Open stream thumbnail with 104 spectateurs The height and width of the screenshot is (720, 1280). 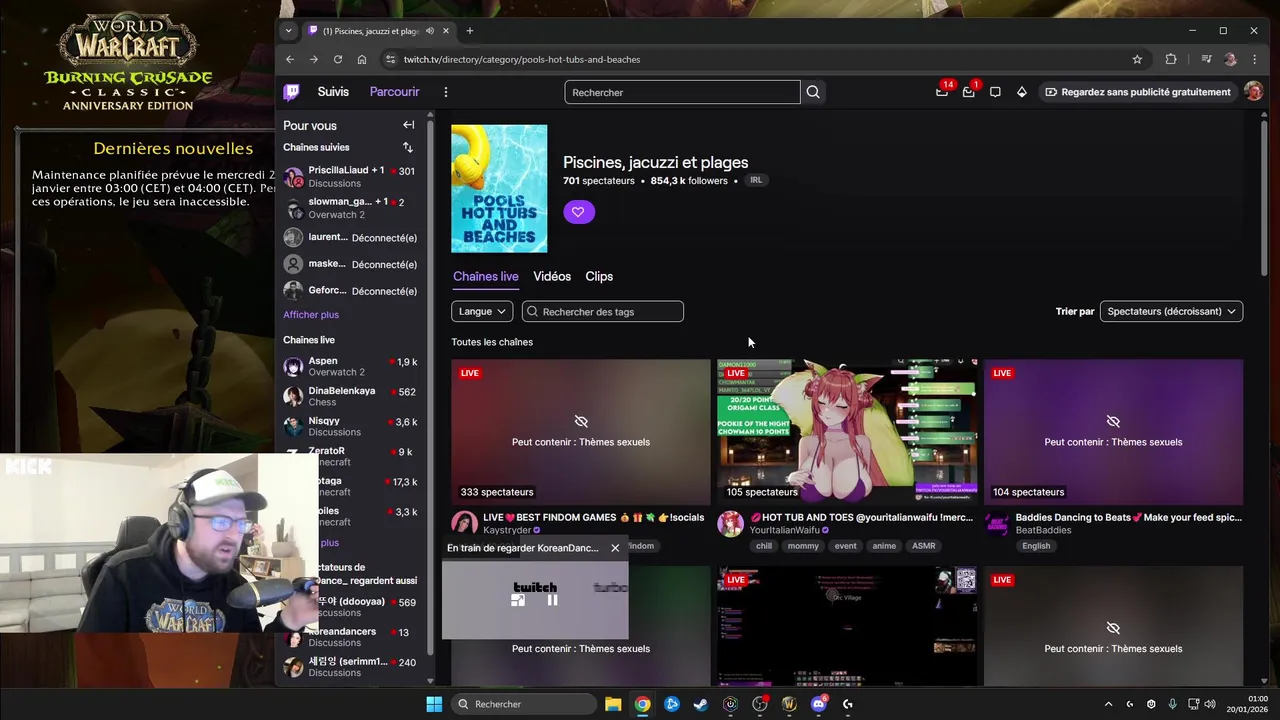(1113, 432)
